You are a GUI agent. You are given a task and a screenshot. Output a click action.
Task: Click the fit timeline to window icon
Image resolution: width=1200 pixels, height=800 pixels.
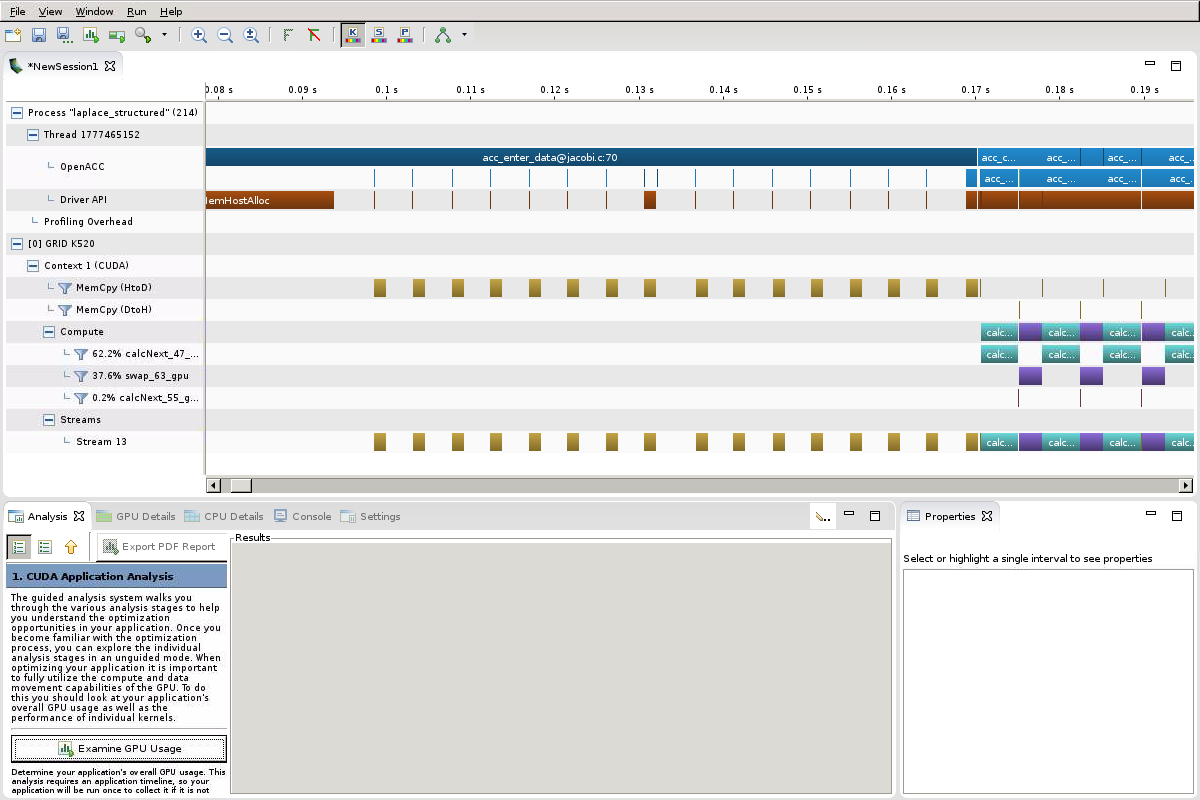[x=251, y=35]
